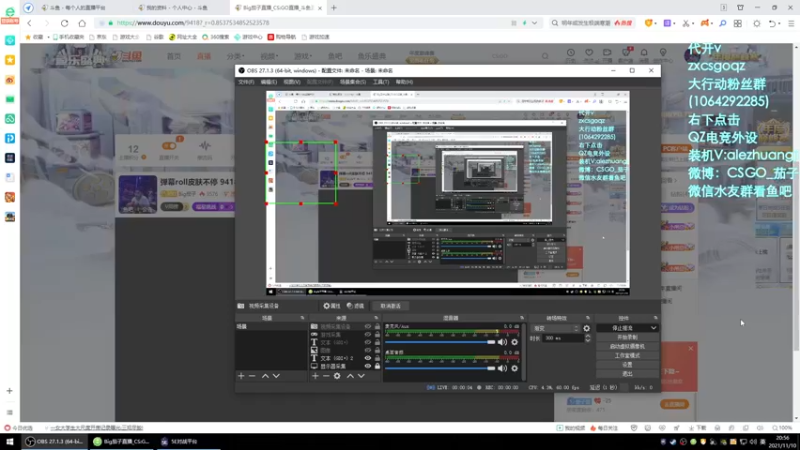
Task: Toggle lock on 显示器采集 source
Action: point(378,366)
